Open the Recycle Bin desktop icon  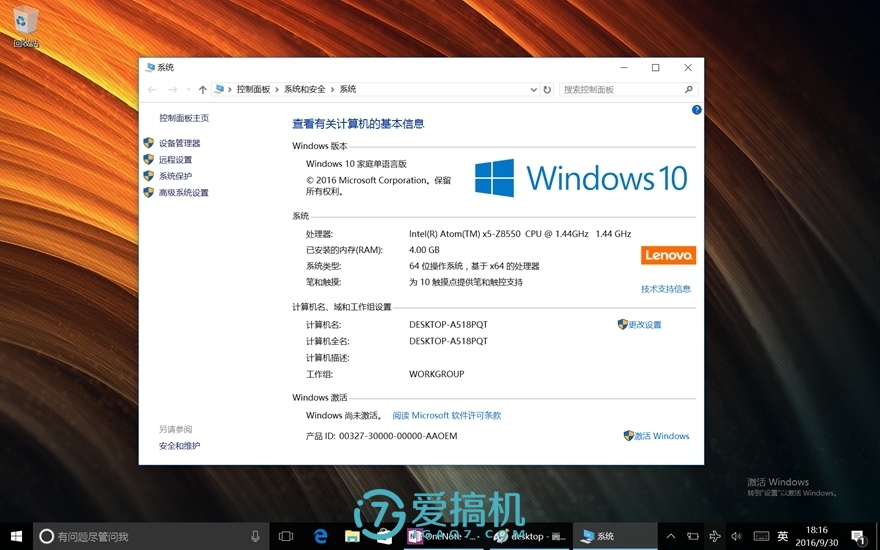(x=25, y=26)
